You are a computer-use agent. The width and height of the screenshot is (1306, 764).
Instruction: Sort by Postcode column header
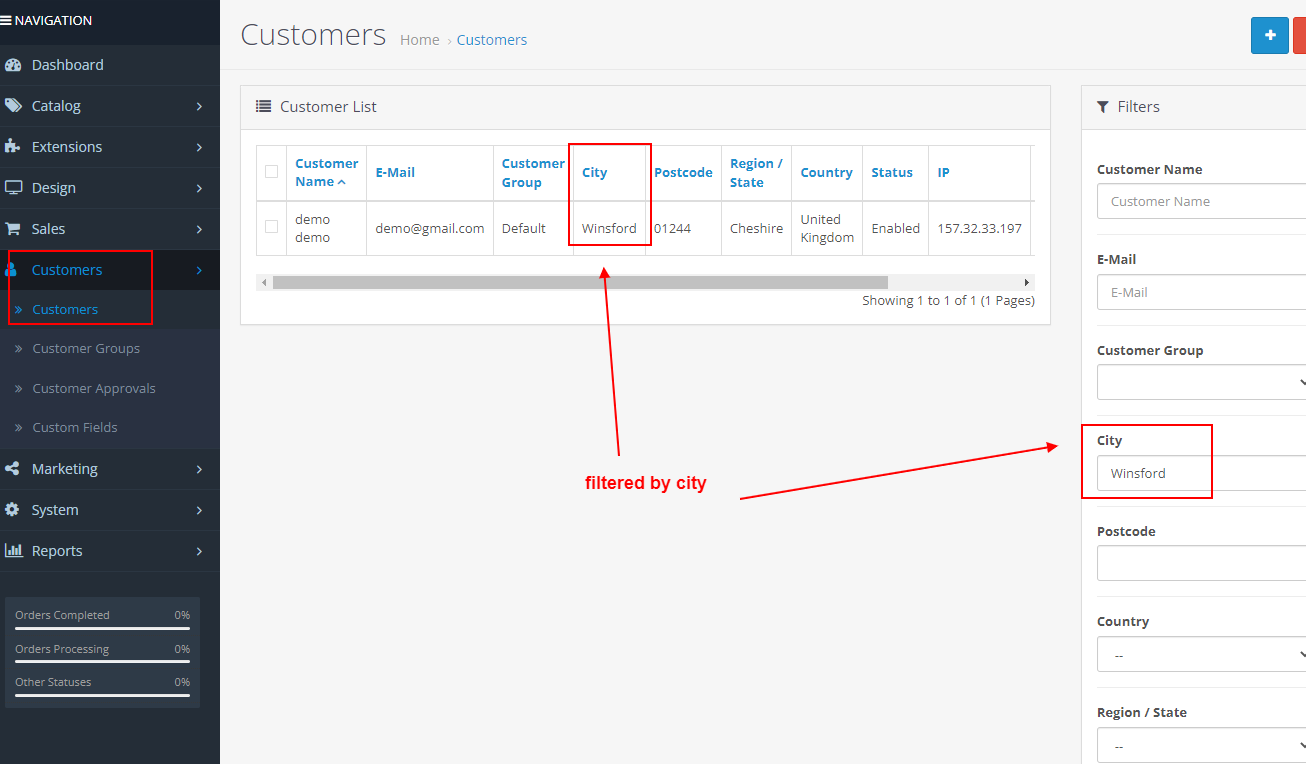683,172
